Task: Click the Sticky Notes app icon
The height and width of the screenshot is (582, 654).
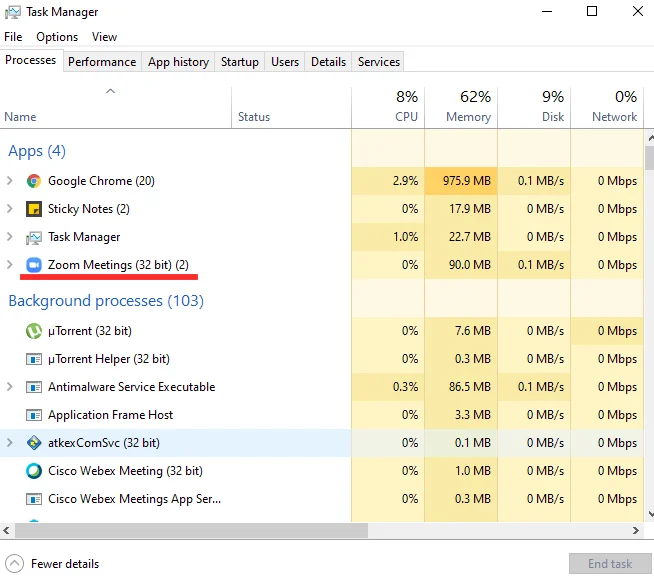Action: click(x=34, y=209)
